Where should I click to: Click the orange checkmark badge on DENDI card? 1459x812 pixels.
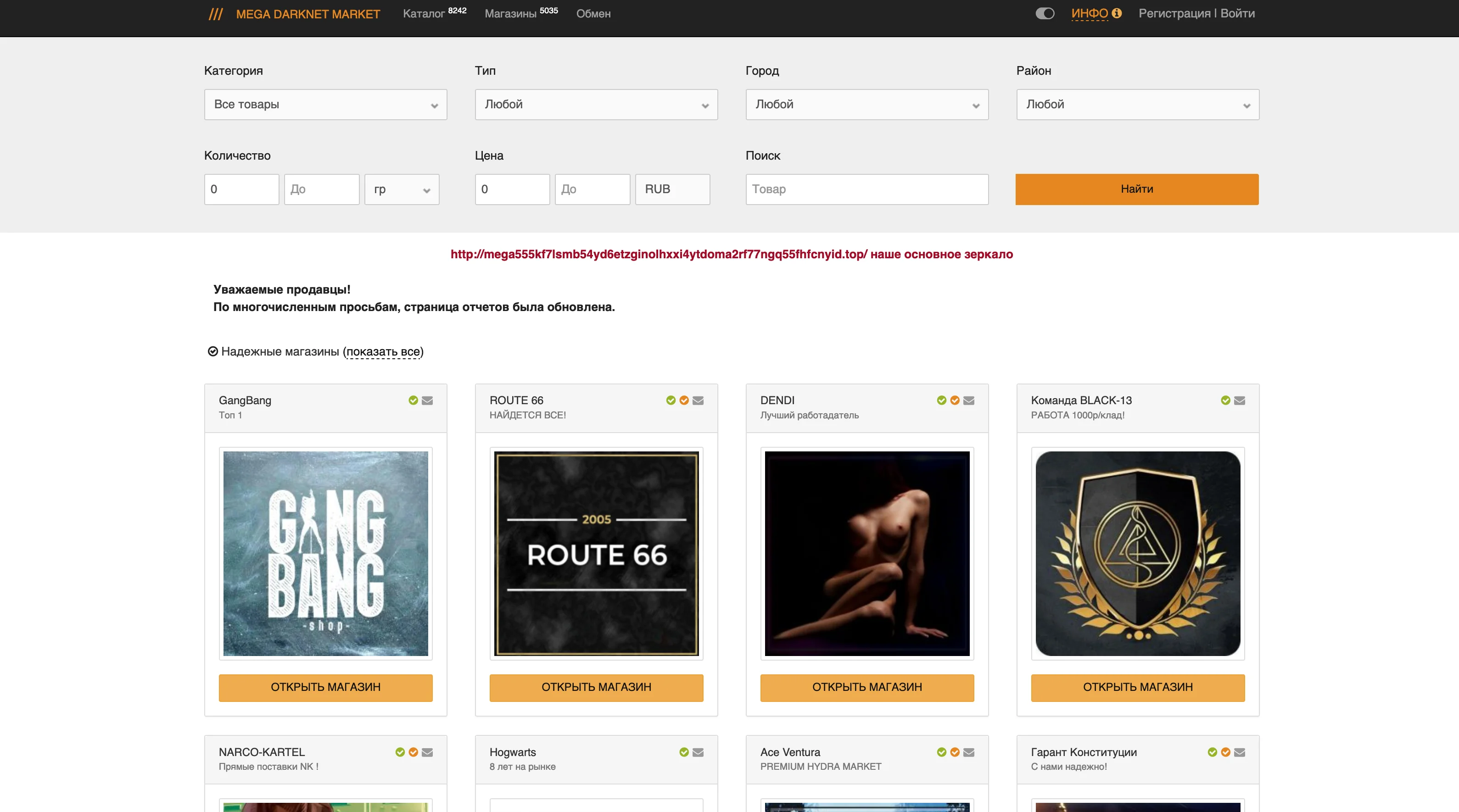pyautogui.click(x=955, y=400)
